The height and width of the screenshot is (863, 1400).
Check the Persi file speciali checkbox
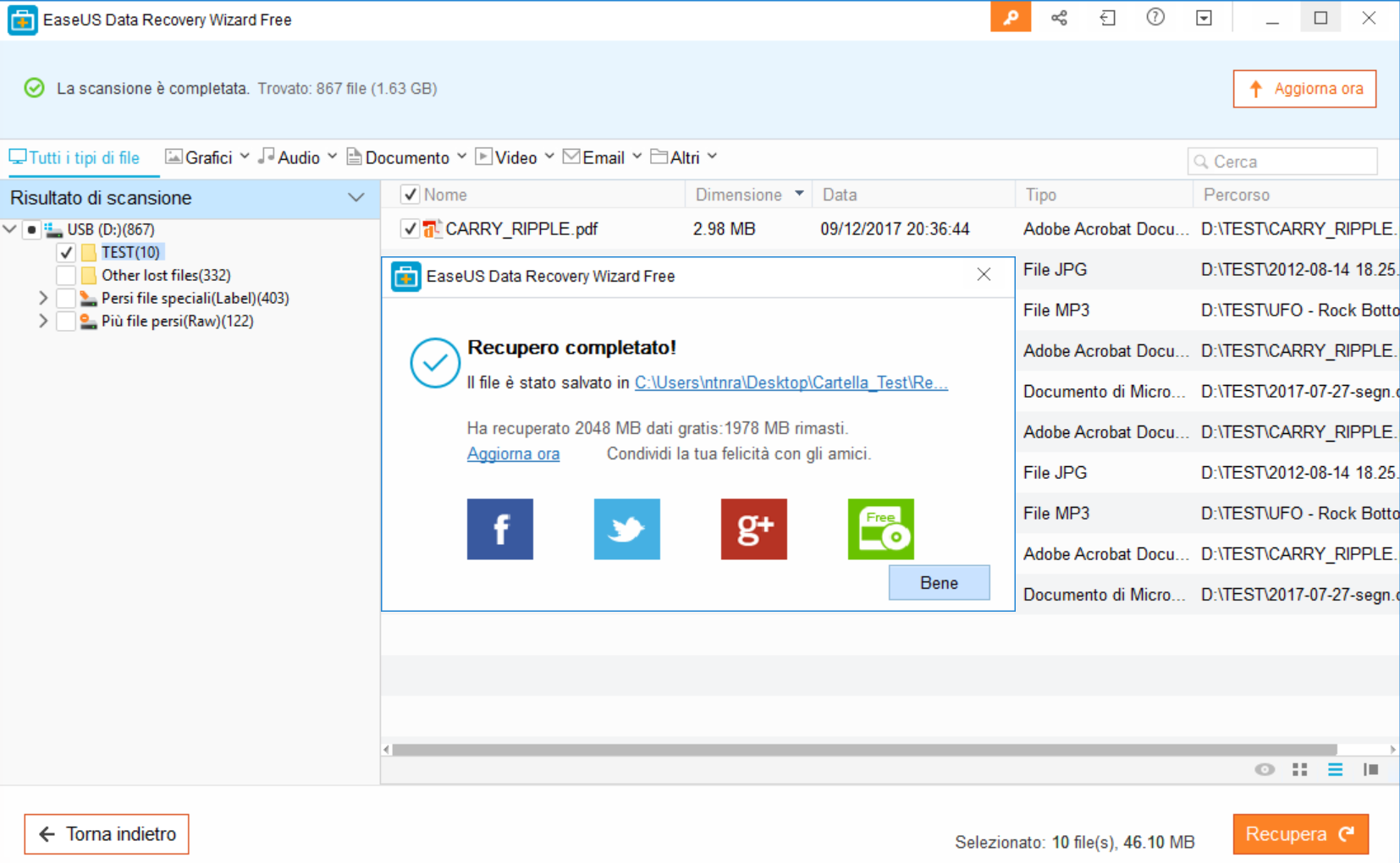[x=66, y=298]
